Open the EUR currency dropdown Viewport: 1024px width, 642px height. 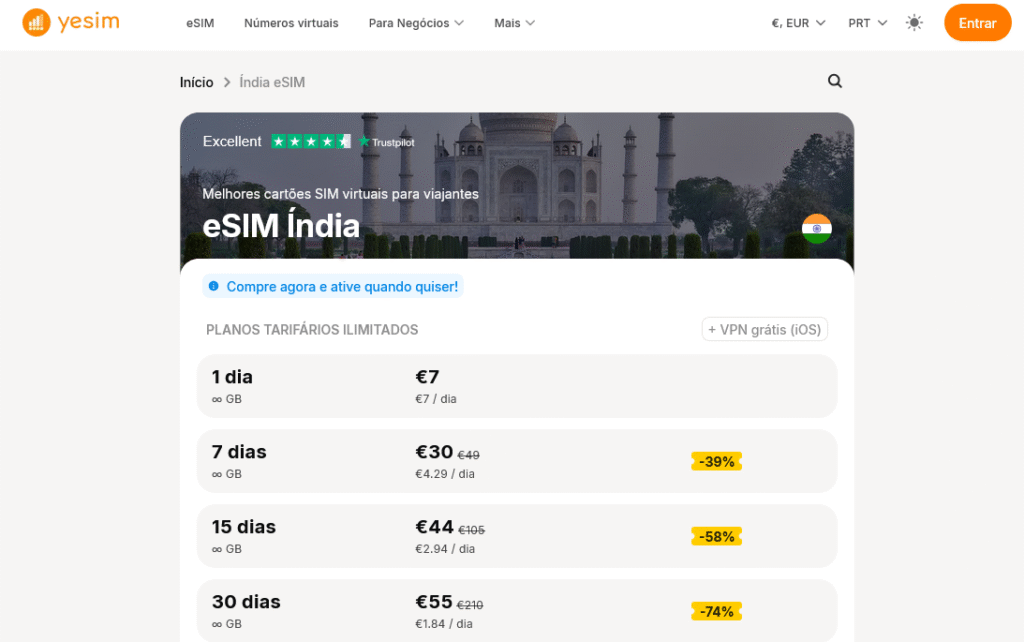[798, 23]
